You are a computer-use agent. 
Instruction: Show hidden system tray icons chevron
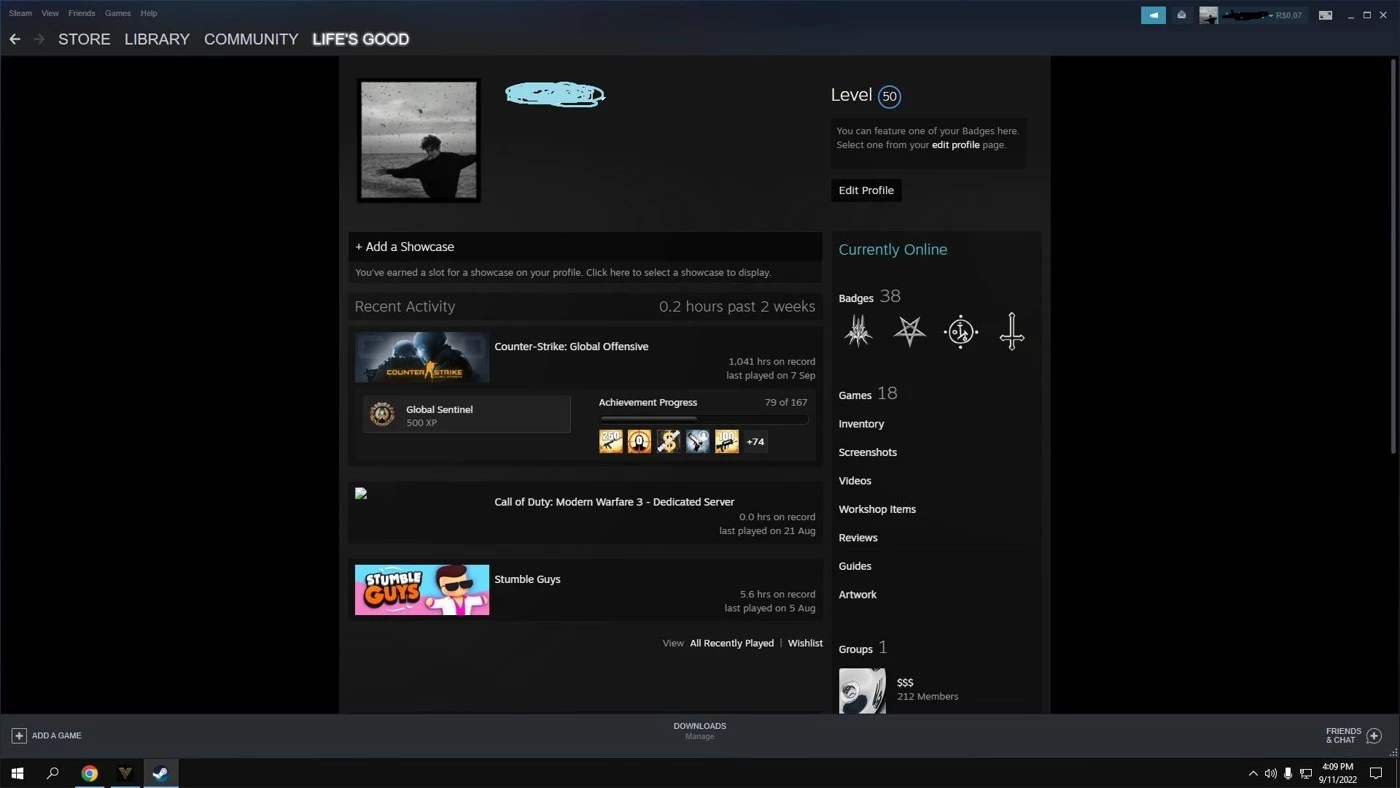pos(1253,773)
